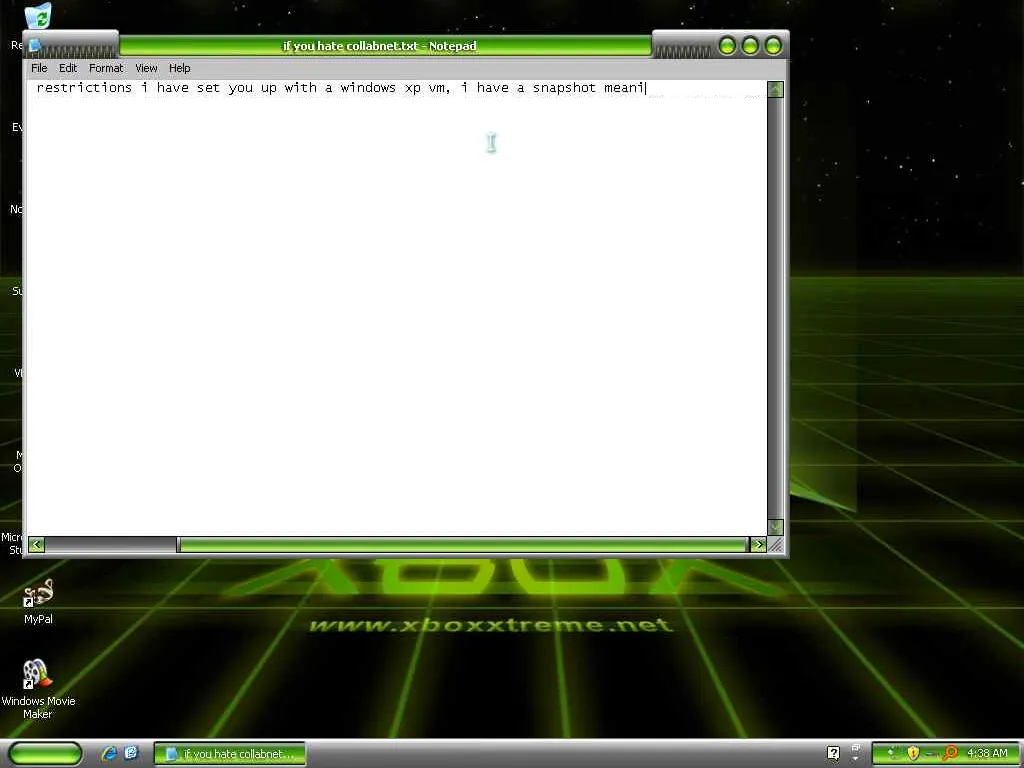The height and width of the screenshot is (768, 1024).
Task: Open the Help menu
Action: click(x=180, y=68)
